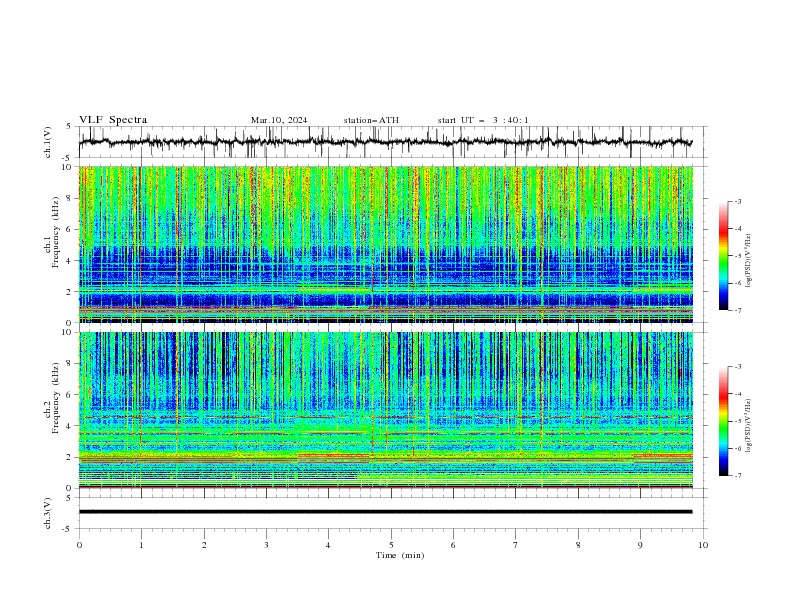This screenshot has height=612, width=792.
Task: Click the upper colorbar's 'log(PSD)(V²/Hz)' label
Action: tap(748, 261)
